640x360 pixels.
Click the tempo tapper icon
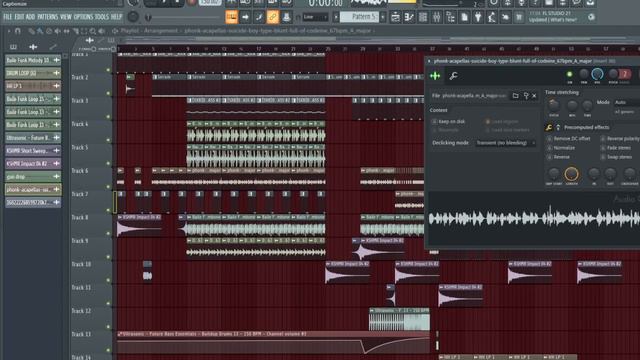pos(492,17)
